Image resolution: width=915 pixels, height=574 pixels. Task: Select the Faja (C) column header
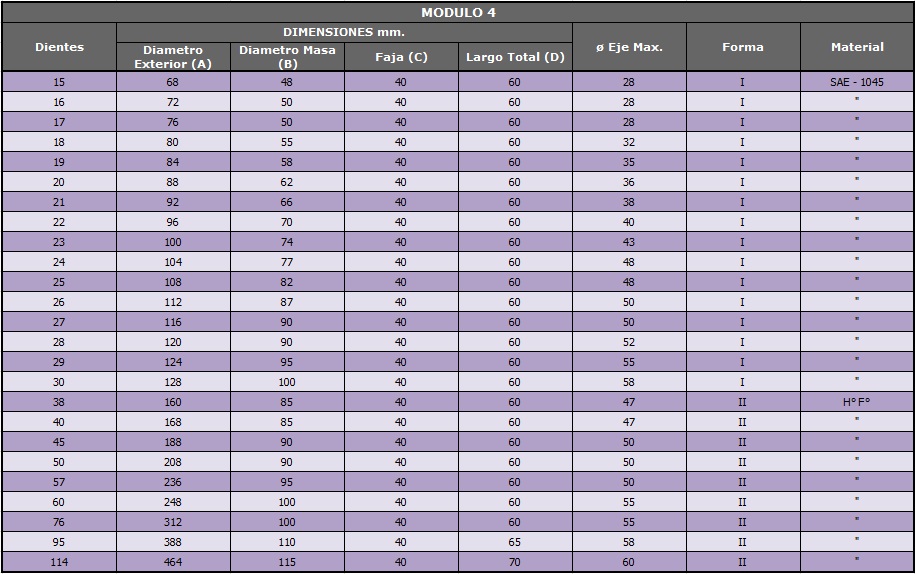(x=401, y=57)
